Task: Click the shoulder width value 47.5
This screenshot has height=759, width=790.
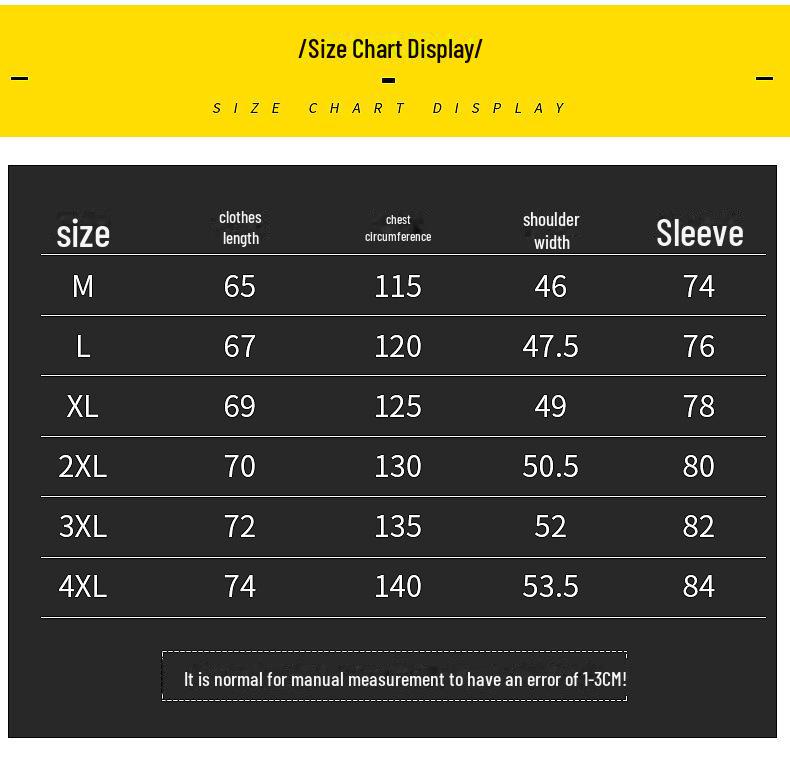Action: pyautogui.click(x=551, y=346)
